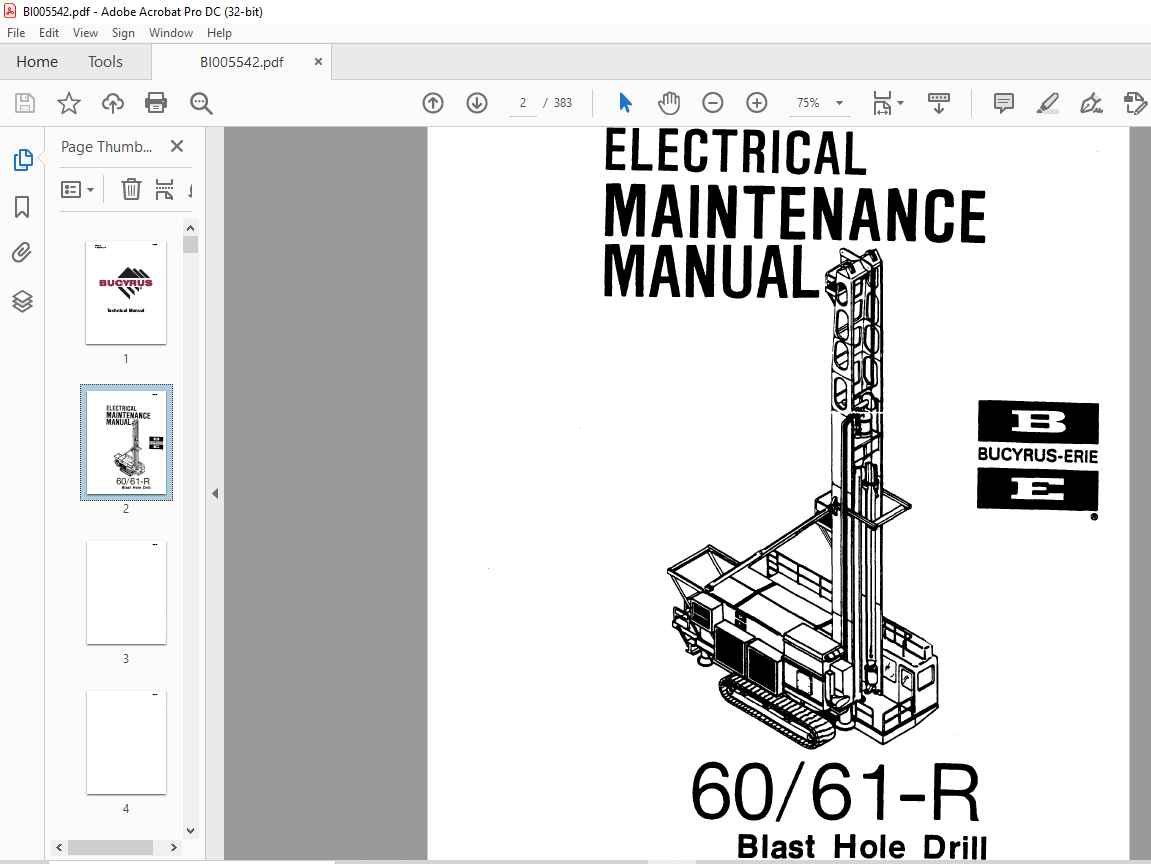This screenshot has width=1151, height=864.
Task: Click the Save file icon
Action: [25, 103]
